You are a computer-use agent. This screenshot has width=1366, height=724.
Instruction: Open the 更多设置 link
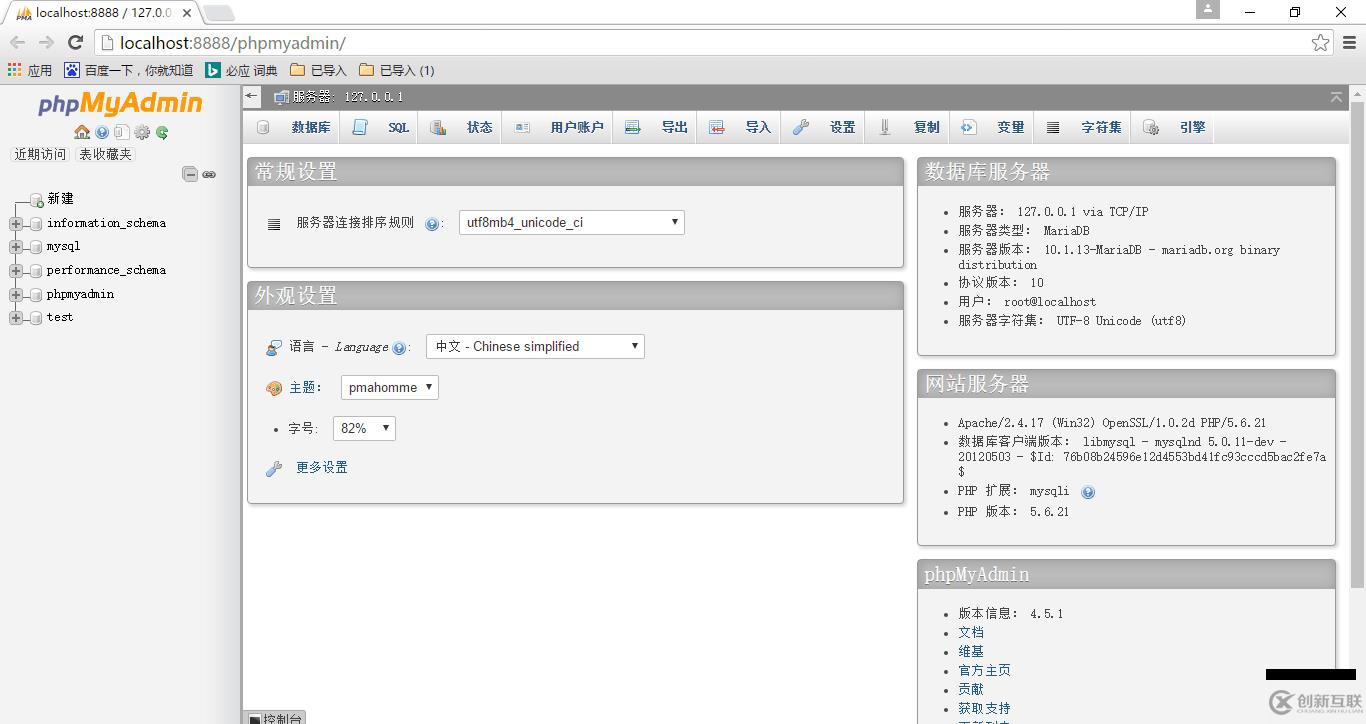point(322,468)
